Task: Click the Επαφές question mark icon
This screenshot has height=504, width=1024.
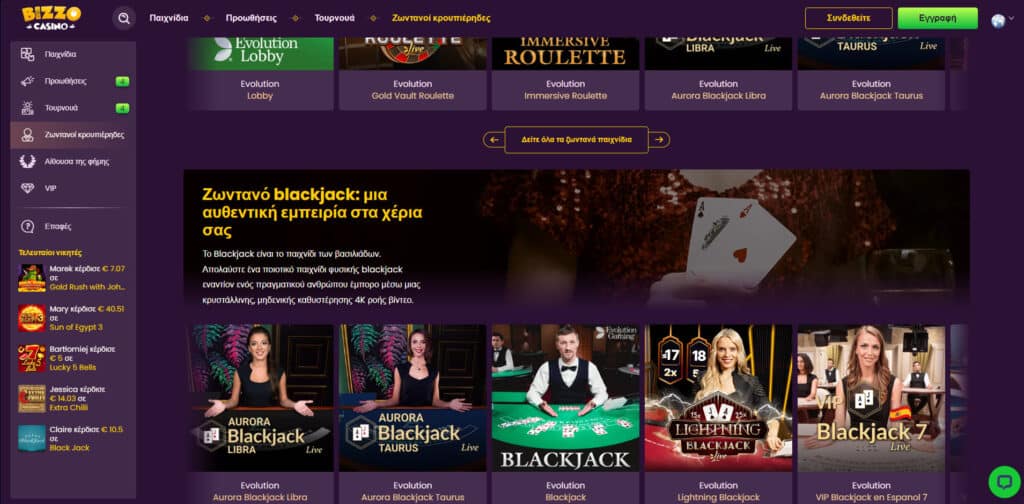Action: click(27, 227)
